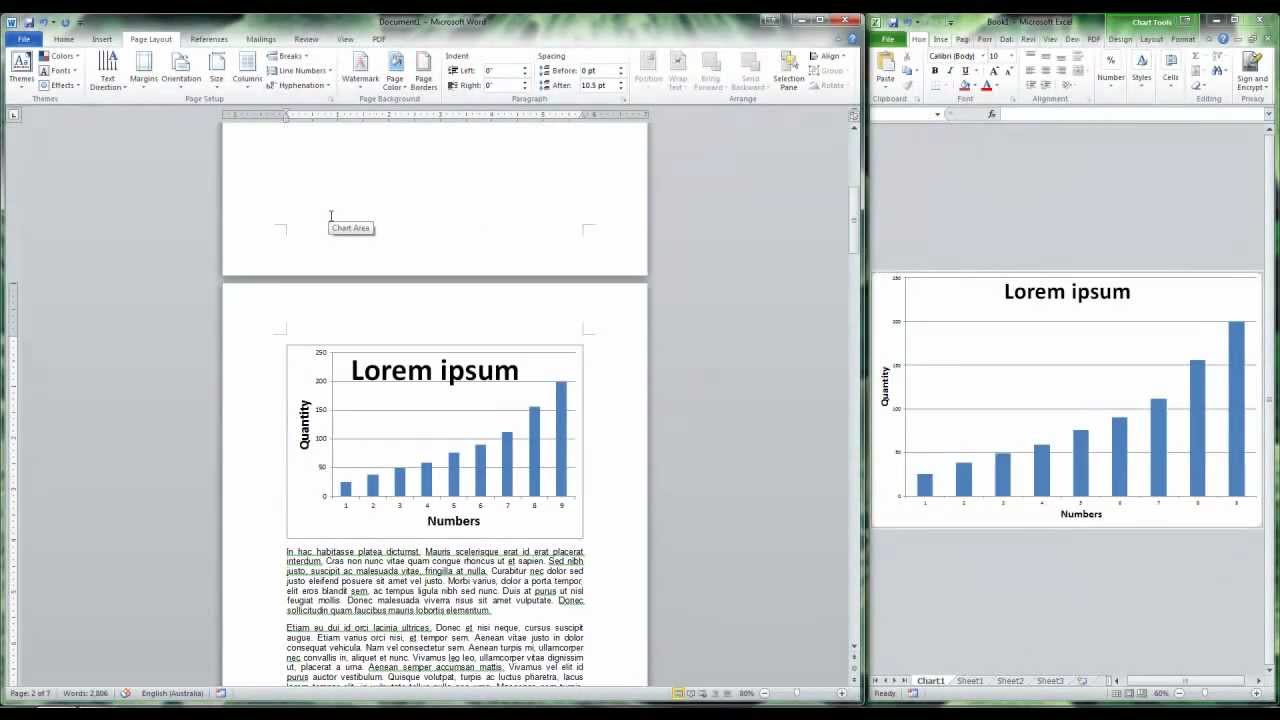The height and width of the screenshot is (720, 1280).
Task: Click Find & Select binoculars icon in Excel
Action: (x=1219, y=71)
